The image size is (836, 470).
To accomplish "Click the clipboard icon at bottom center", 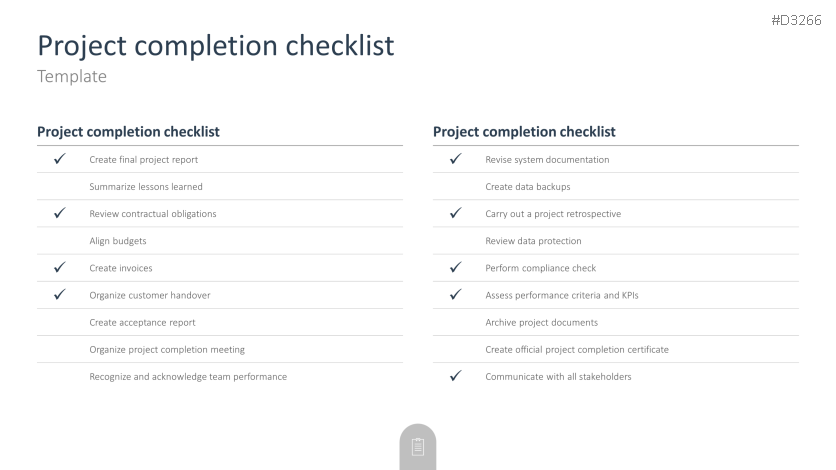I will (418, 446).
